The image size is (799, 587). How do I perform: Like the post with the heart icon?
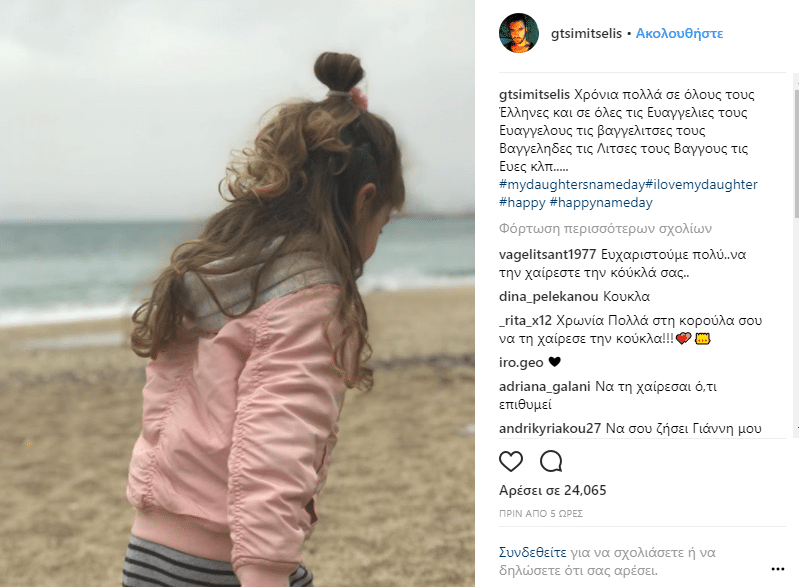point(511,462)
